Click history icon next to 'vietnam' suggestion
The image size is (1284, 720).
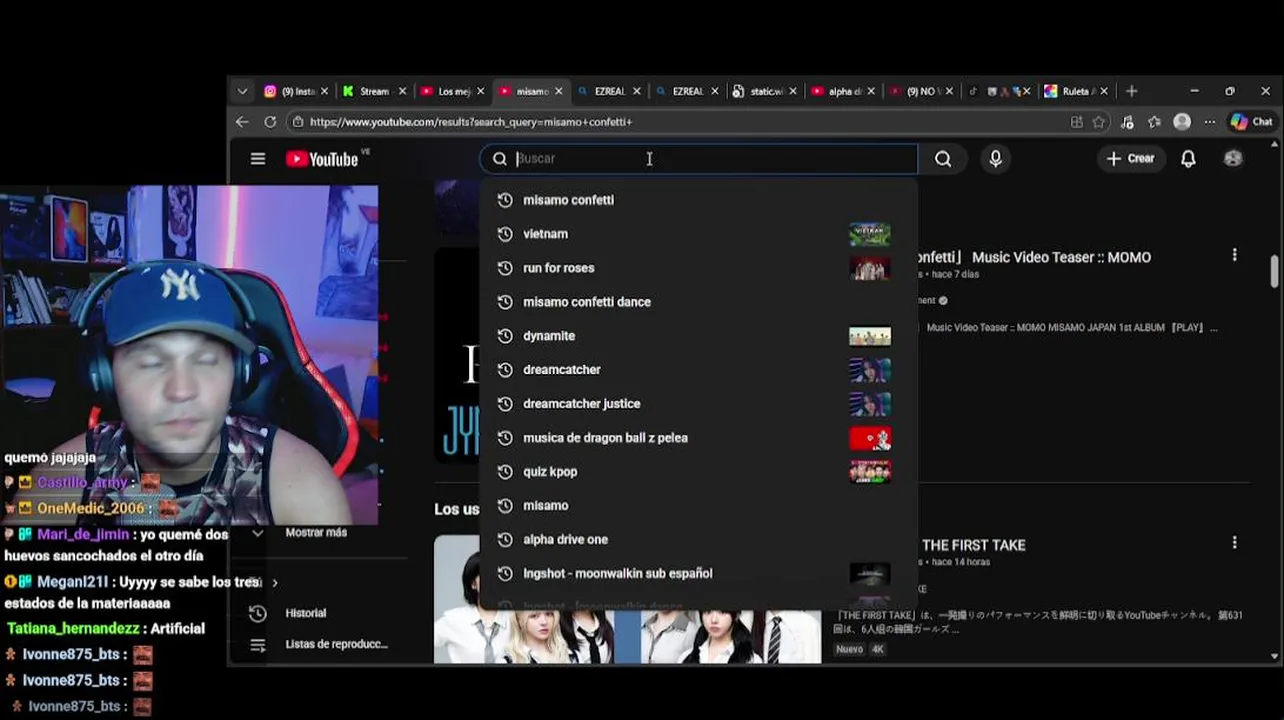(x=505, y=234)
